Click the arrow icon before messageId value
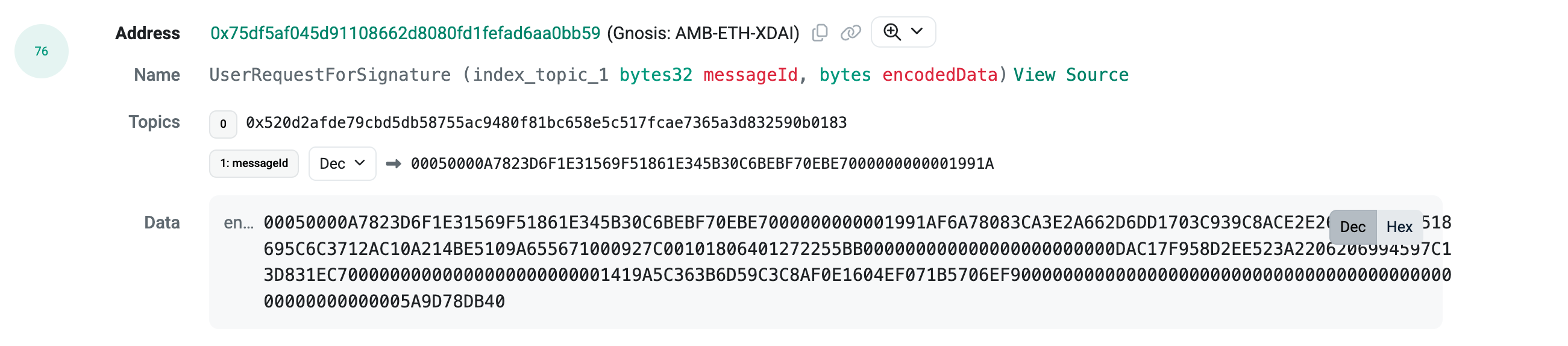1568x346 pixels. pyautogui.click(x=394, y=164)
